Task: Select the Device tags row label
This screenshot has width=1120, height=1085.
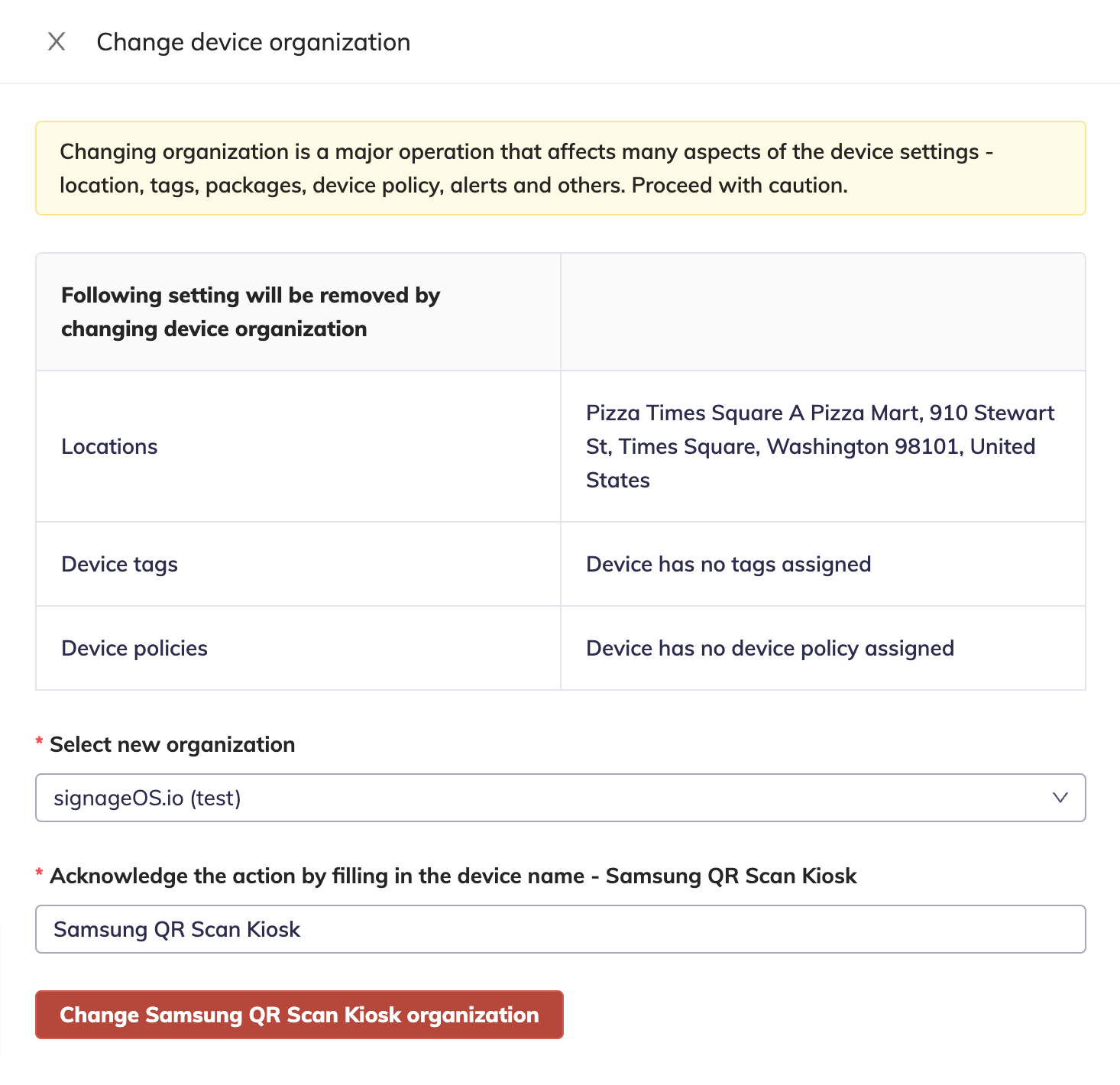Action: 119,564
